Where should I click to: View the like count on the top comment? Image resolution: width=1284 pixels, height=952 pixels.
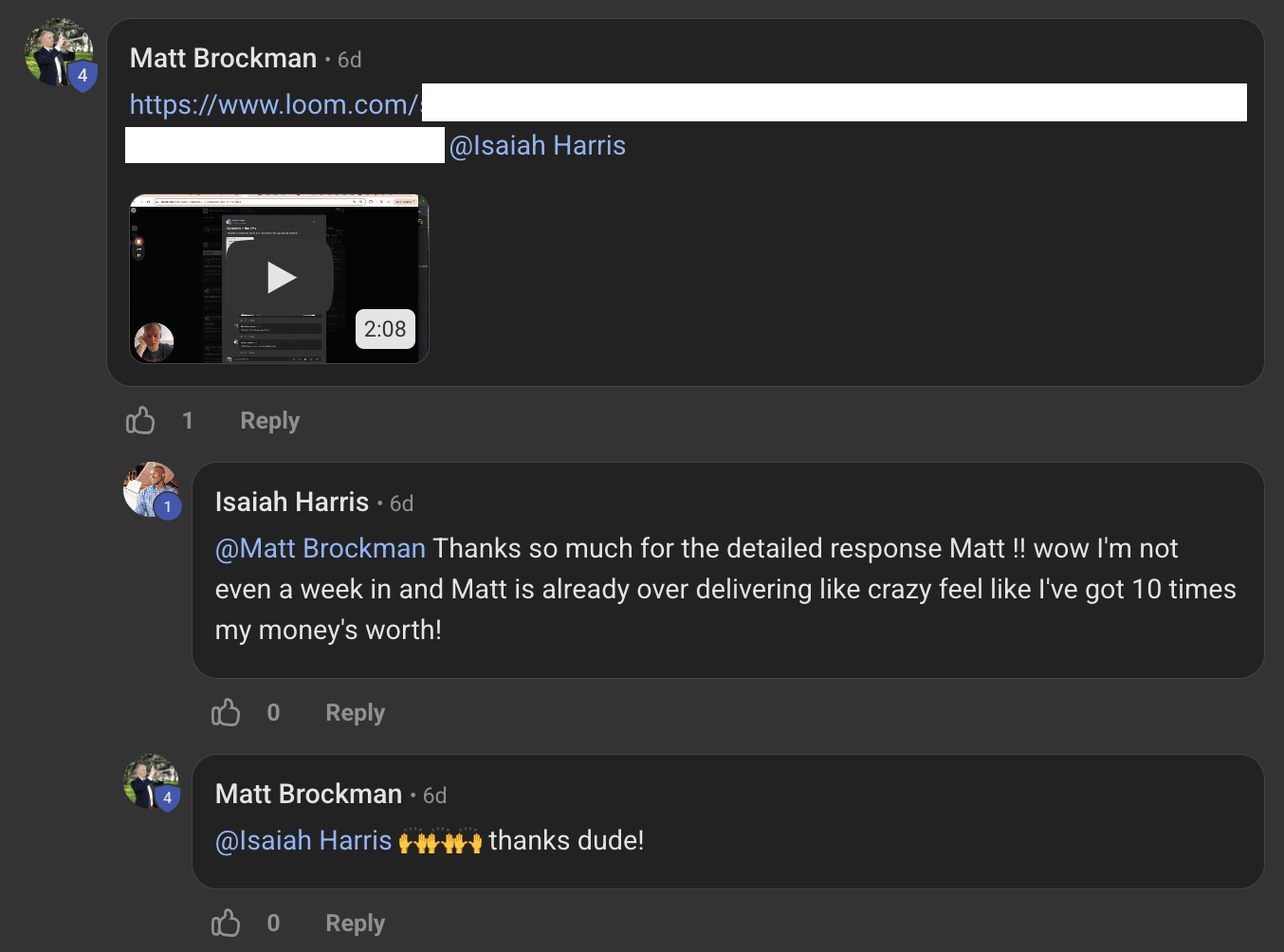[x=188, y=420]
